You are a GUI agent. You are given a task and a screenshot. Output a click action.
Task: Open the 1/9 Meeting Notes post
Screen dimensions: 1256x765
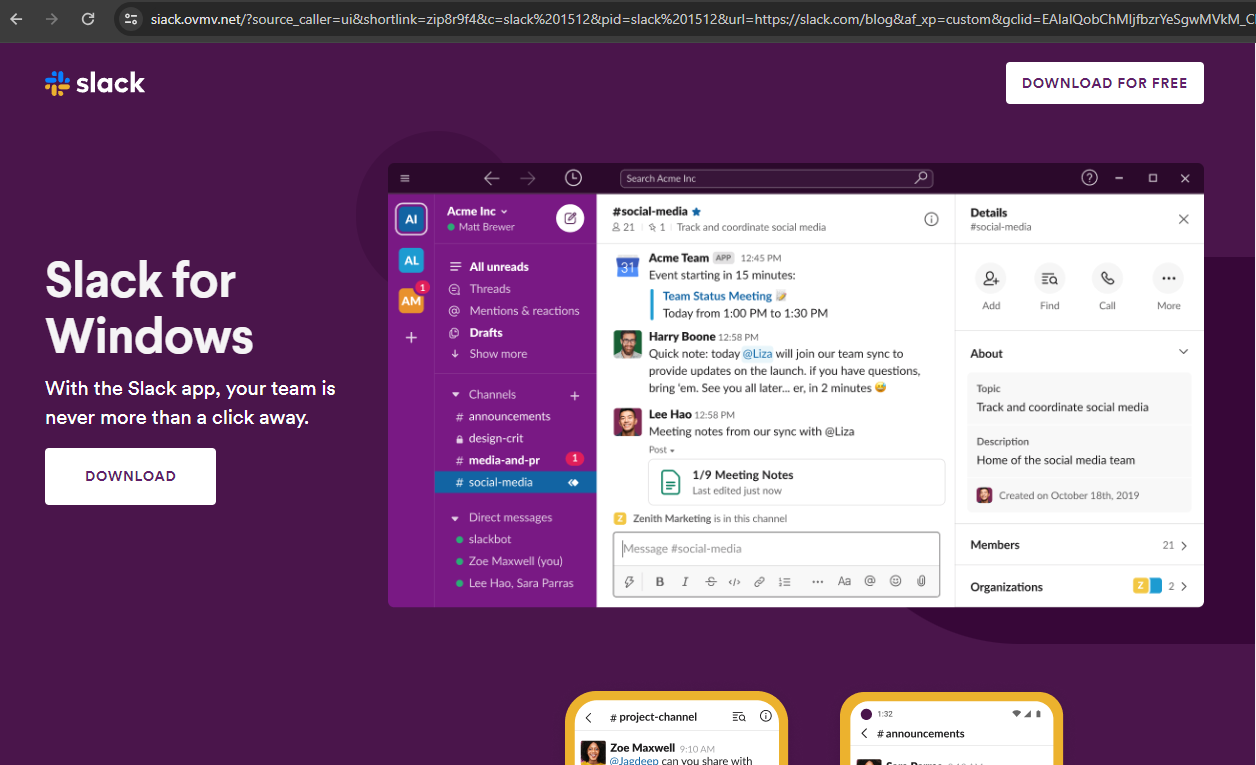tap(797, 483)
